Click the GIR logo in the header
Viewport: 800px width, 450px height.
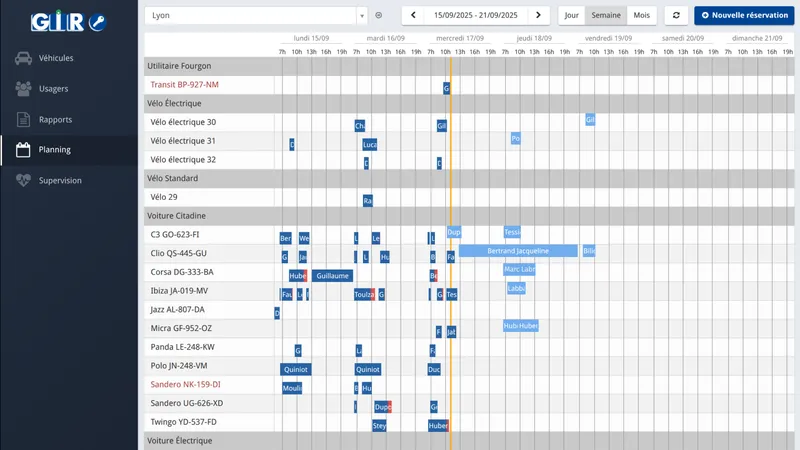pos(67,20)
